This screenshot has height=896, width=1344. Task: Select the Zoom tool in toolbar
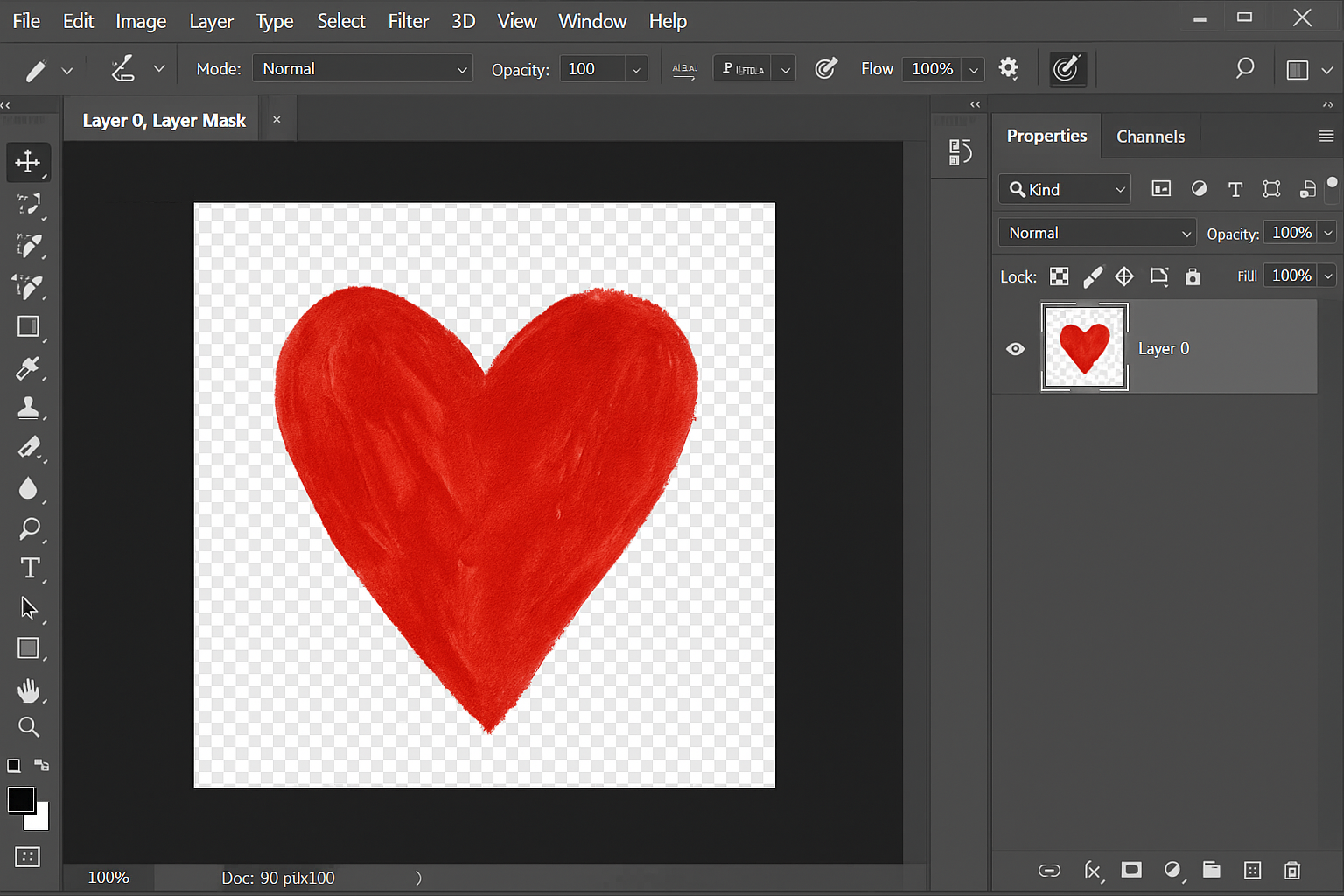(x=28, y=727)
